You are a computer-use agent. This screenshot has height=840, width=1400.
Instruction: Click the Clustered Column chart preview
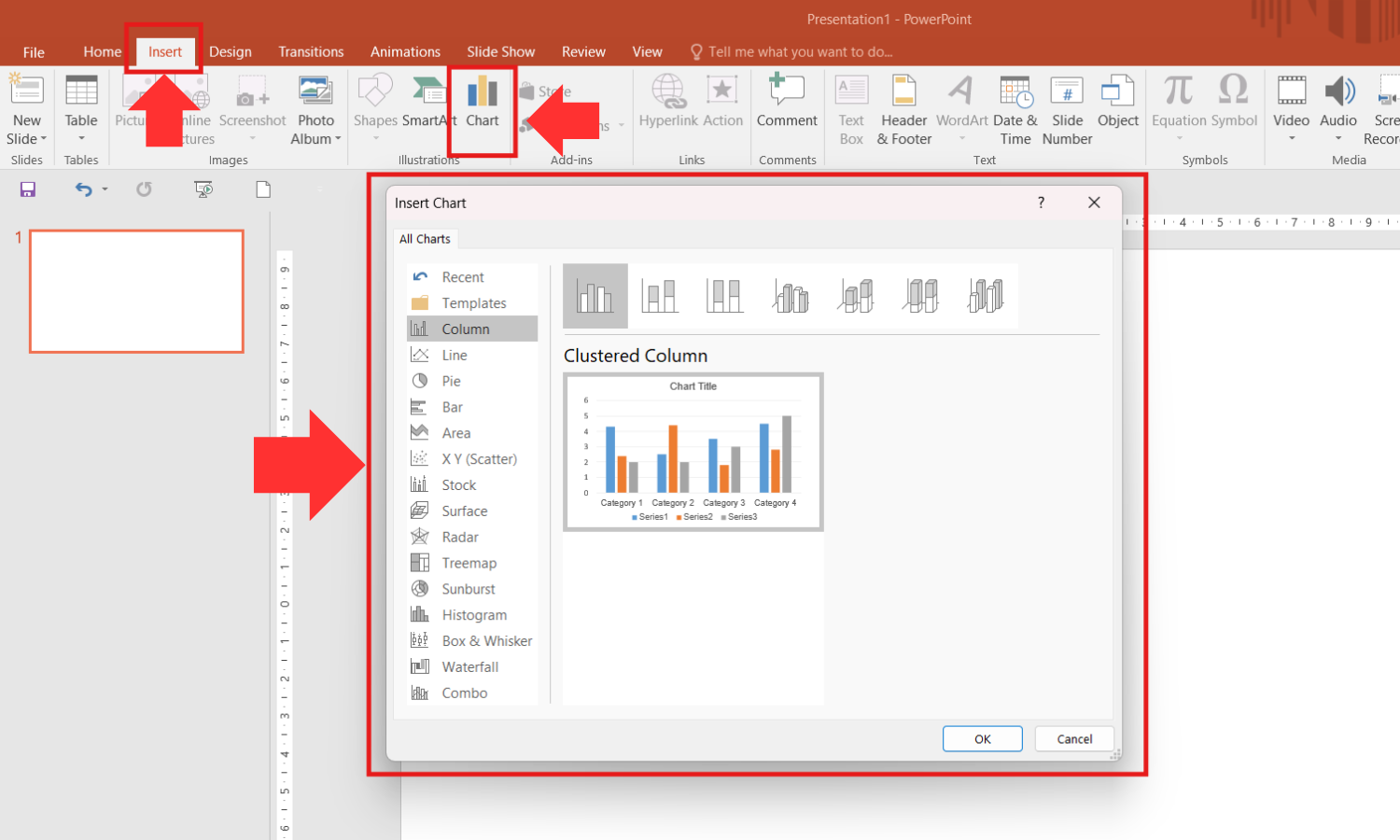click(693, 452)
